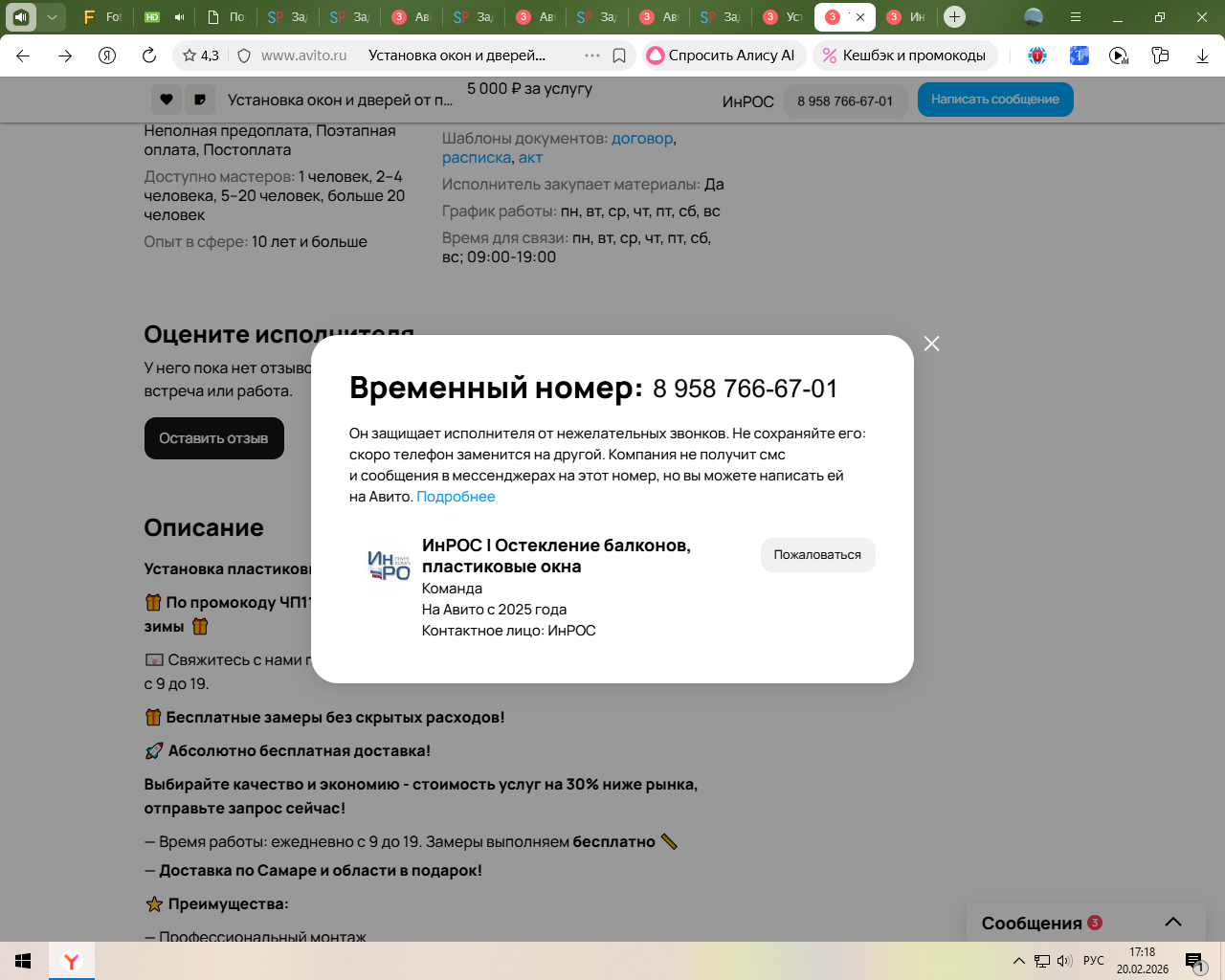This screenshot has width=1225, height=980.
Task: Close the temporary number dialog
Action: click(931, 344)
